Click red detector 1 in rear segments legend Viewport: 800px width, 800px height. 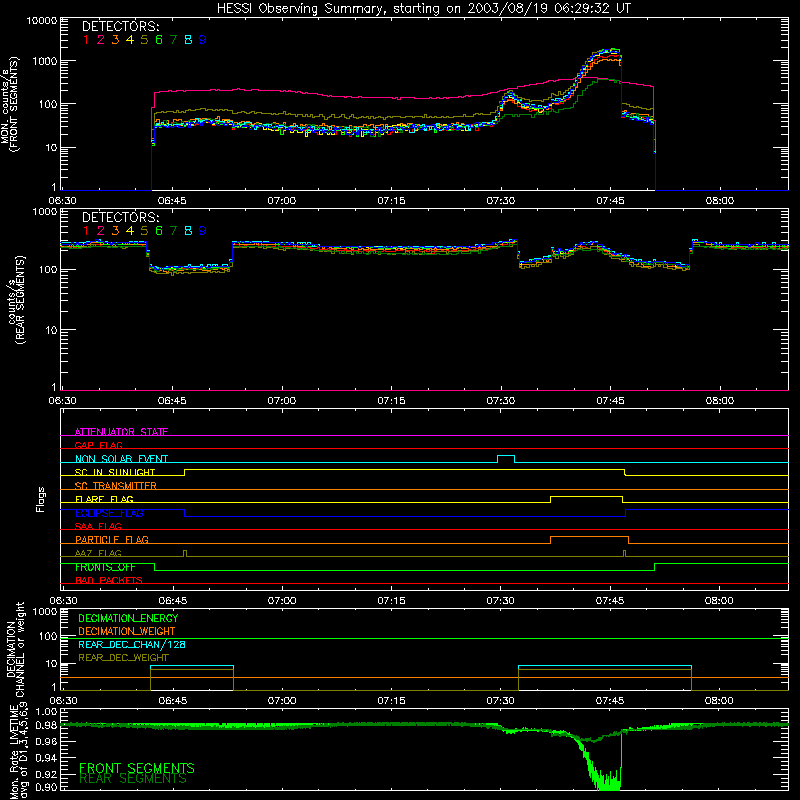coord(86,231)
